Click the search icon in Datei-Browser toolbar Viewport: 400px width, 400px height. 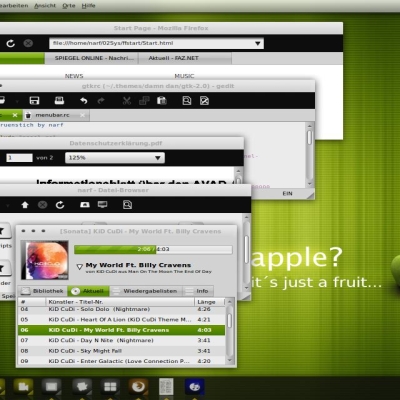click(x=127, y=205)
